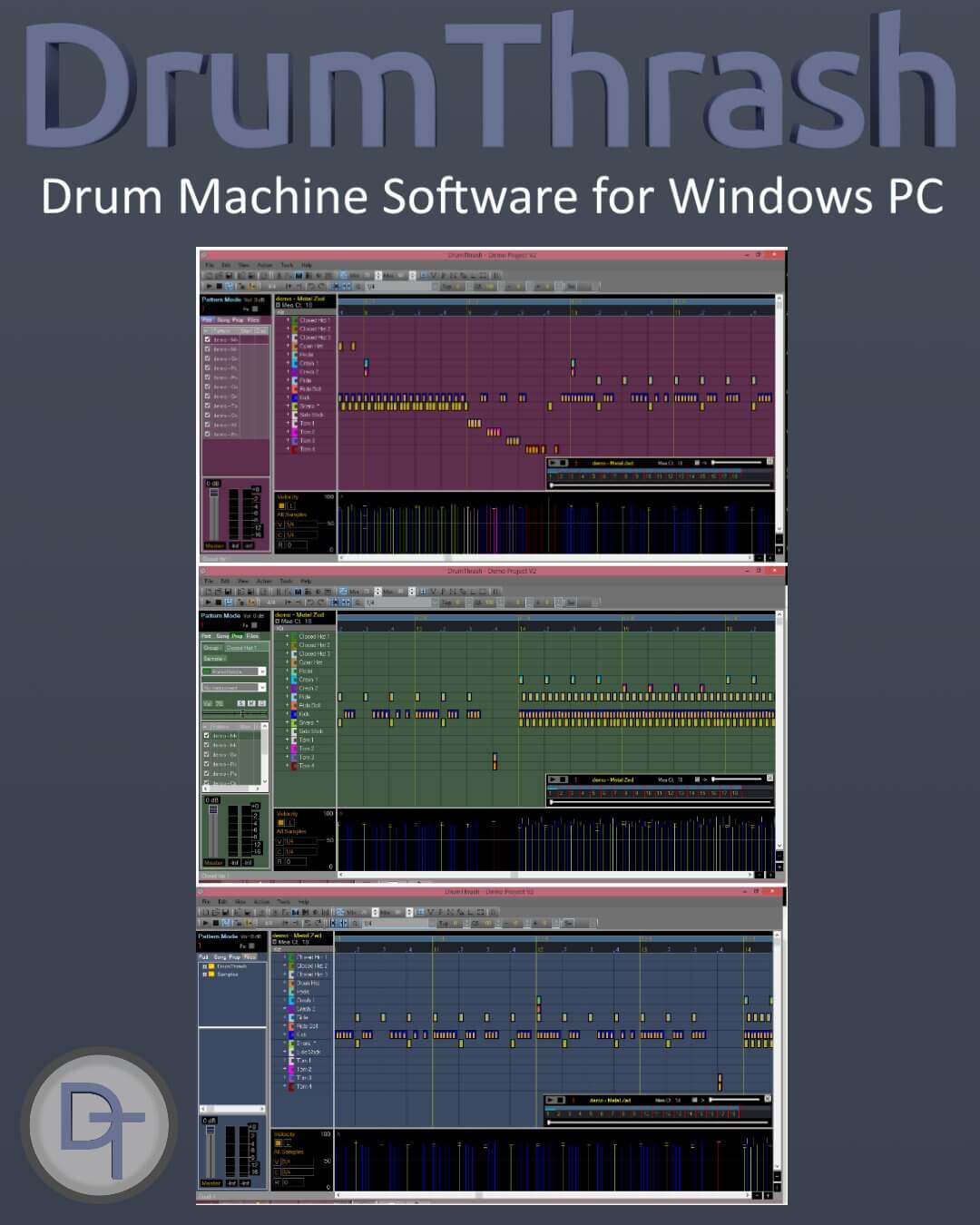Expand the Samples tree node in the blue window
Image resolution: width=980 pixels, height=1225 pixels.
pyautogui.click(x=205, y=975)
